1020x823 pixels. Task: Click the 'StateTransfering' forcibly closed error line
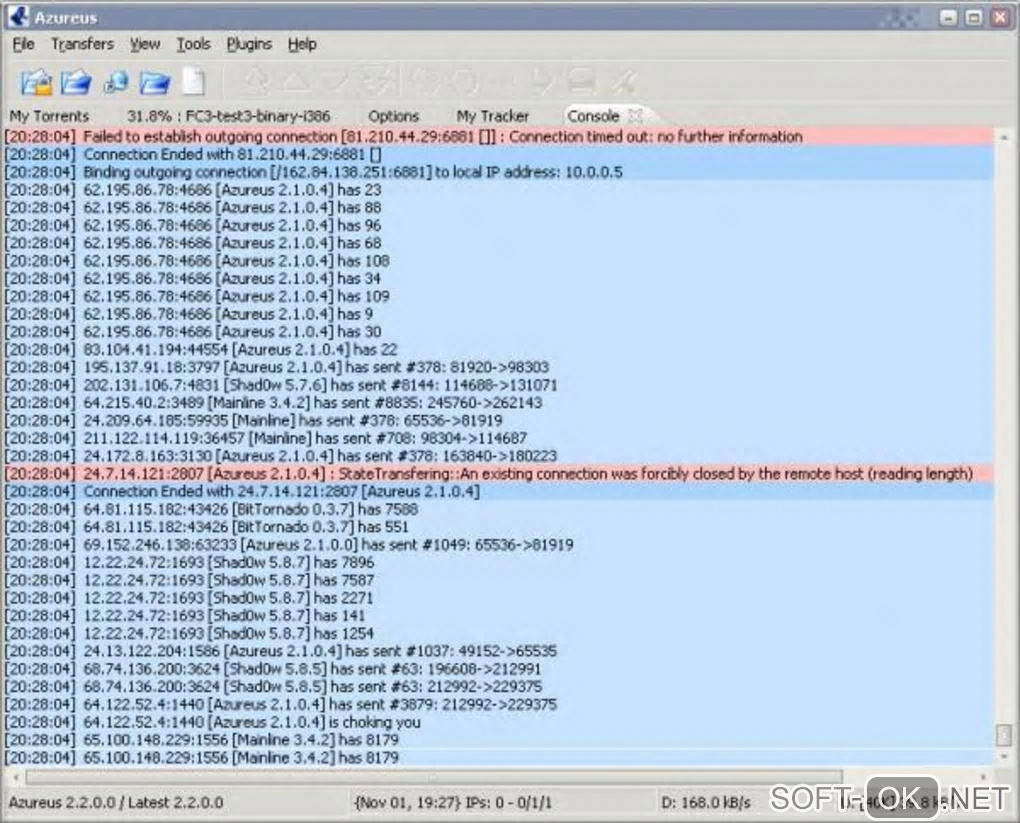499,473
